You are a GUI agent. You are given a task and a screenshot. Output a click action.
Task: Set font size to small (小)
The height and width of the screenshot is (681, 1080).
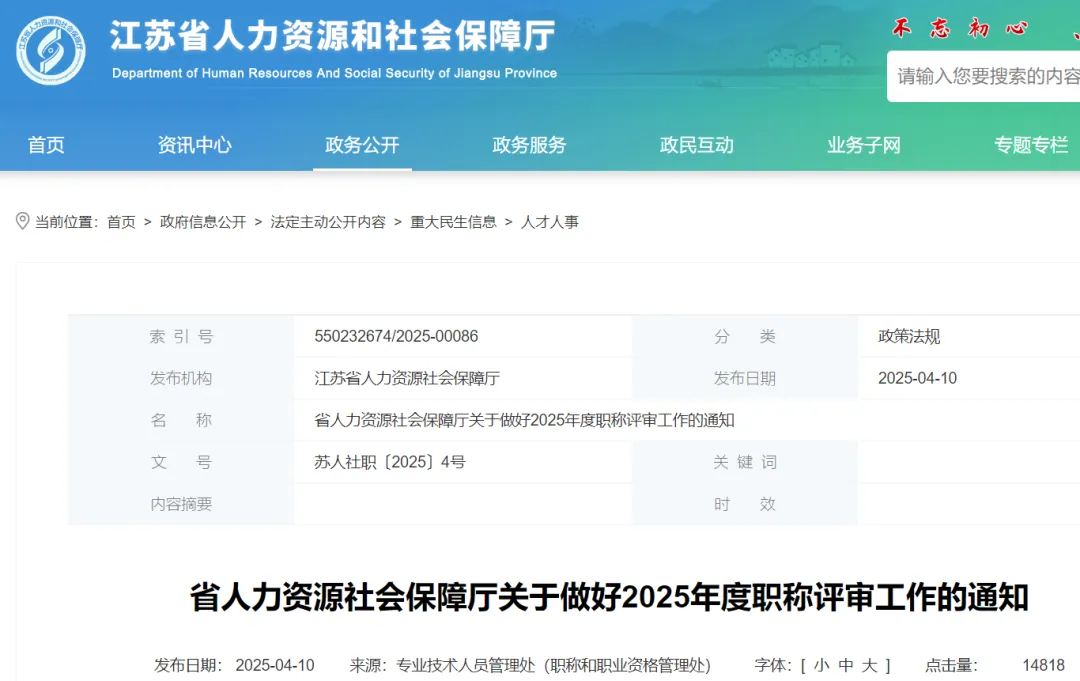pos(821,666)
